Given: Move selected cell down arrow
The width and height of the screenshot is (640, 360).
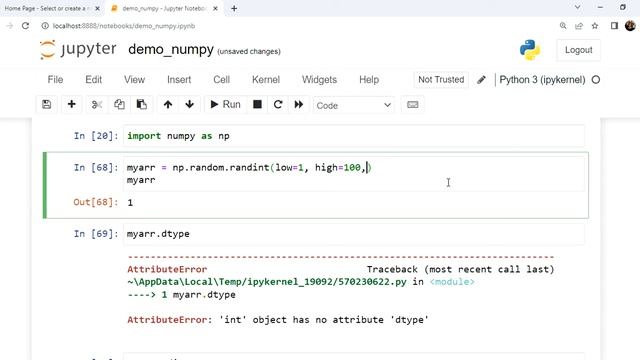Looking at the screenshot, I should (x=189, y=104).
